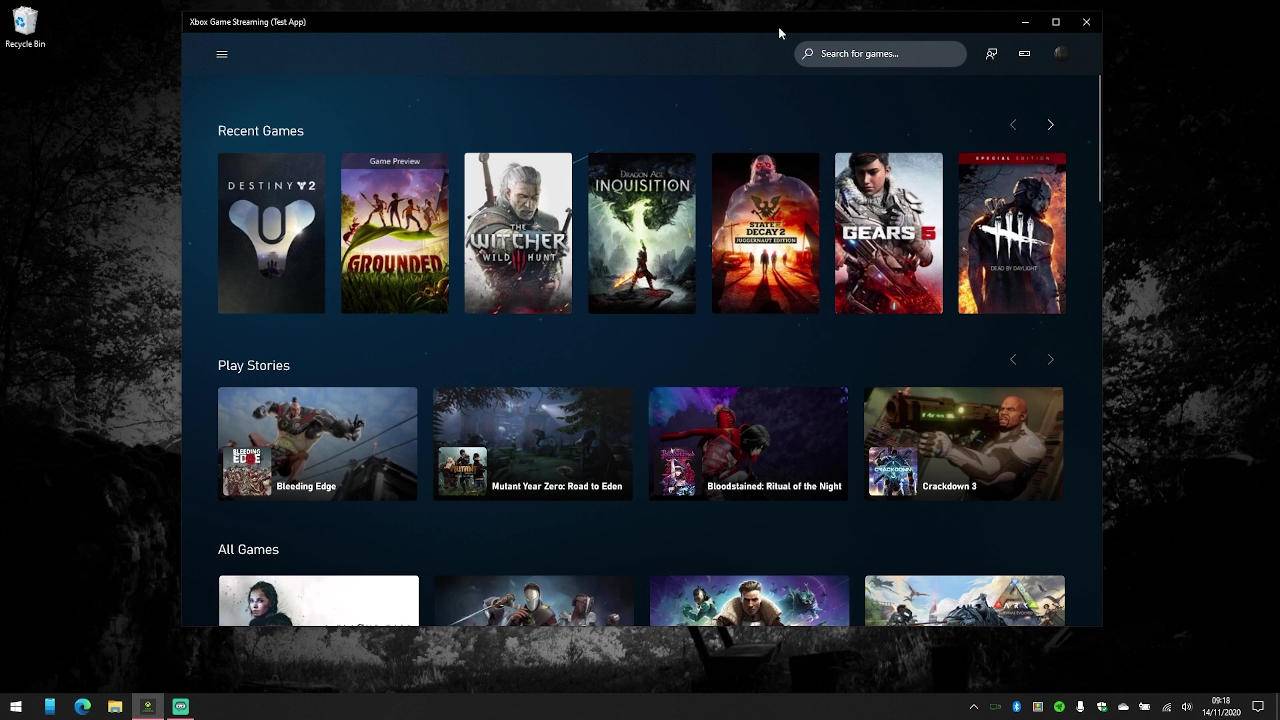Open the user profile avatar
This screenshot has height=720, width=1280.
point(1061,54)
